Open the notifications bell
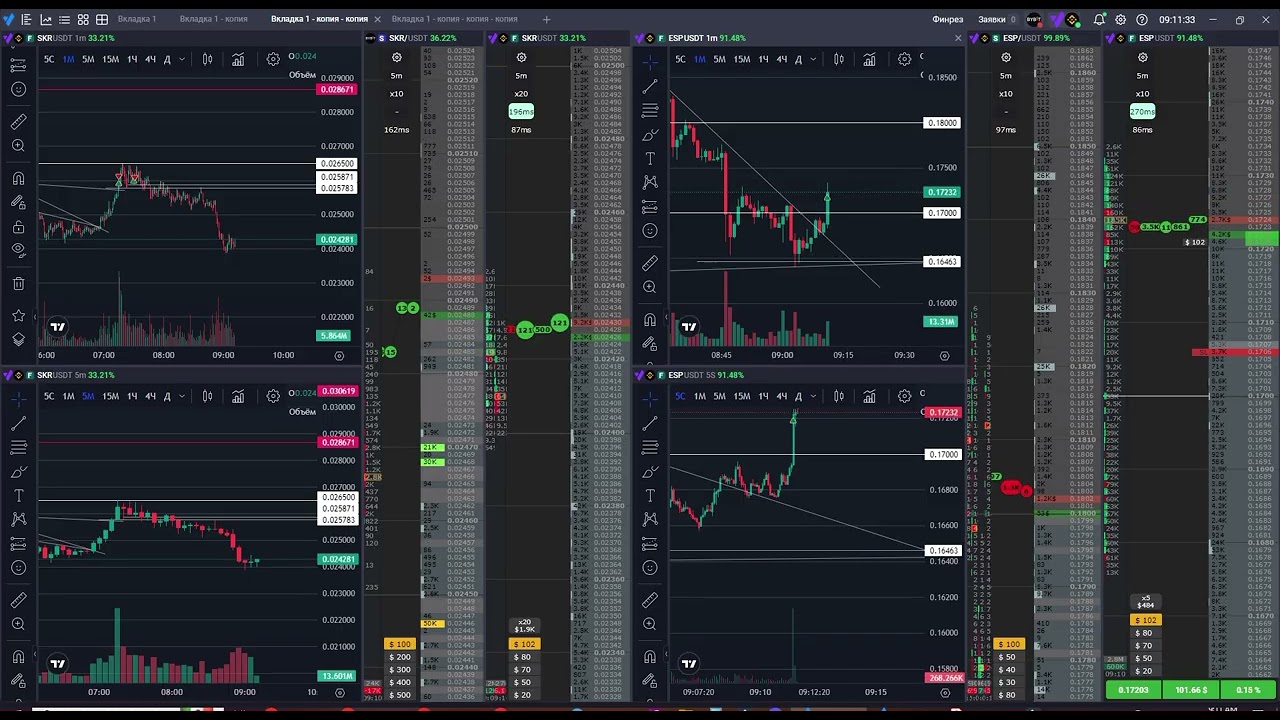The height and width of the screenshot is (720, 1280). 1100,19
